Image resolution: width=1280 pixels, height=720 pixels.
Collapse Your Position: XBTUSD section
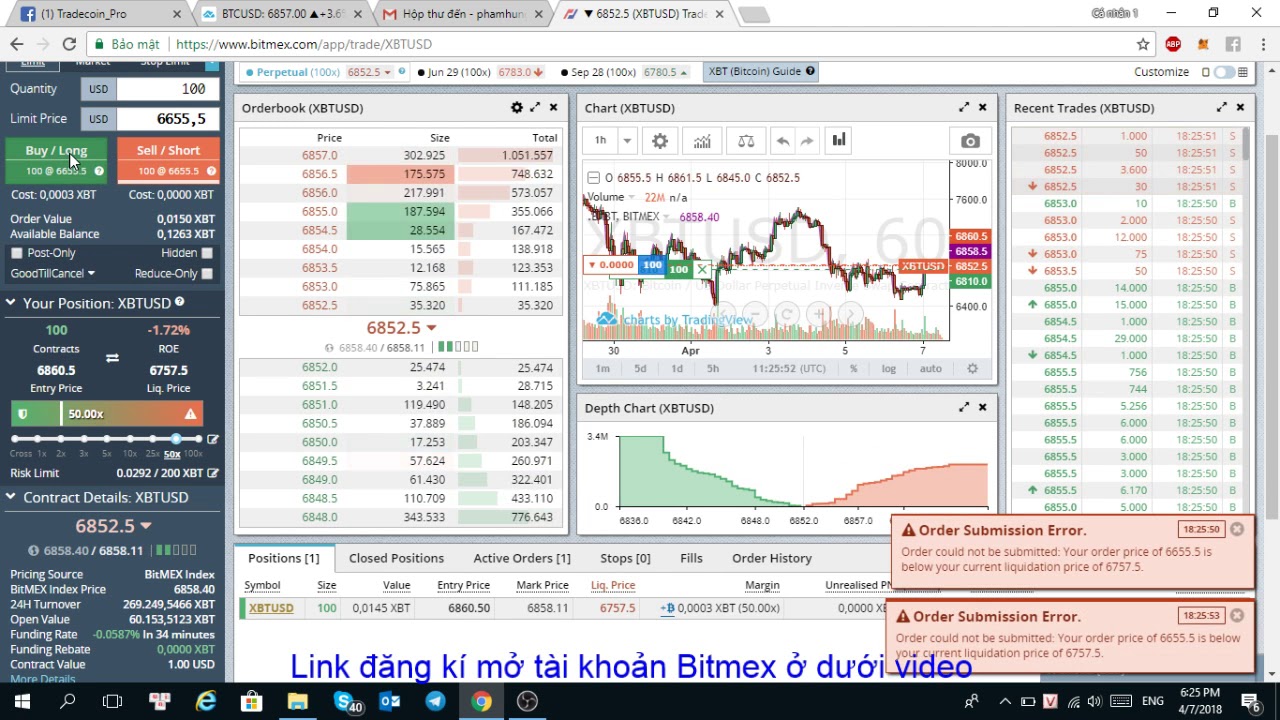pyautogui.click(x=10, y=303)
